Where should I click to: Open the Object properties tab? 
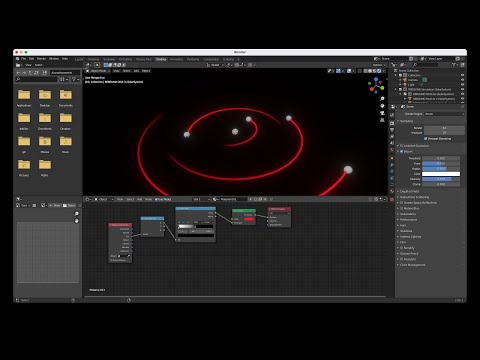point(392,158)
